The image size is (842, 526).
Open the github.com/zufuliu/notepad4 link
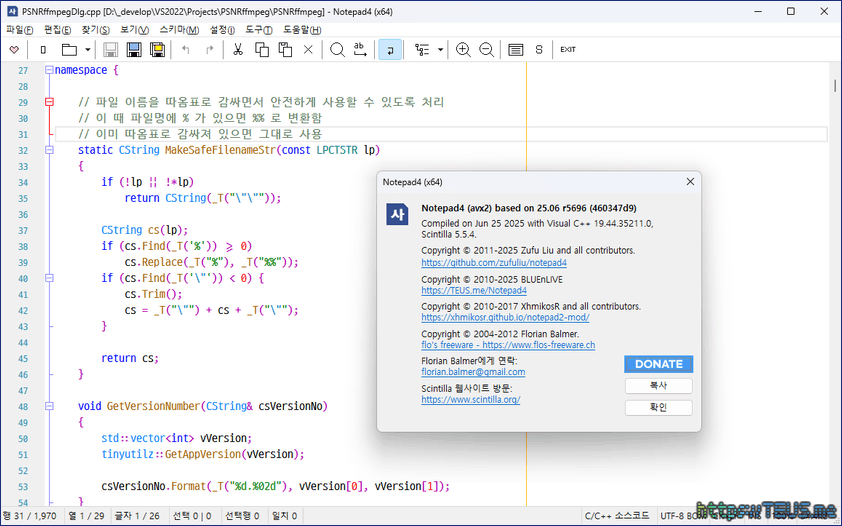[x=494, y=263]
